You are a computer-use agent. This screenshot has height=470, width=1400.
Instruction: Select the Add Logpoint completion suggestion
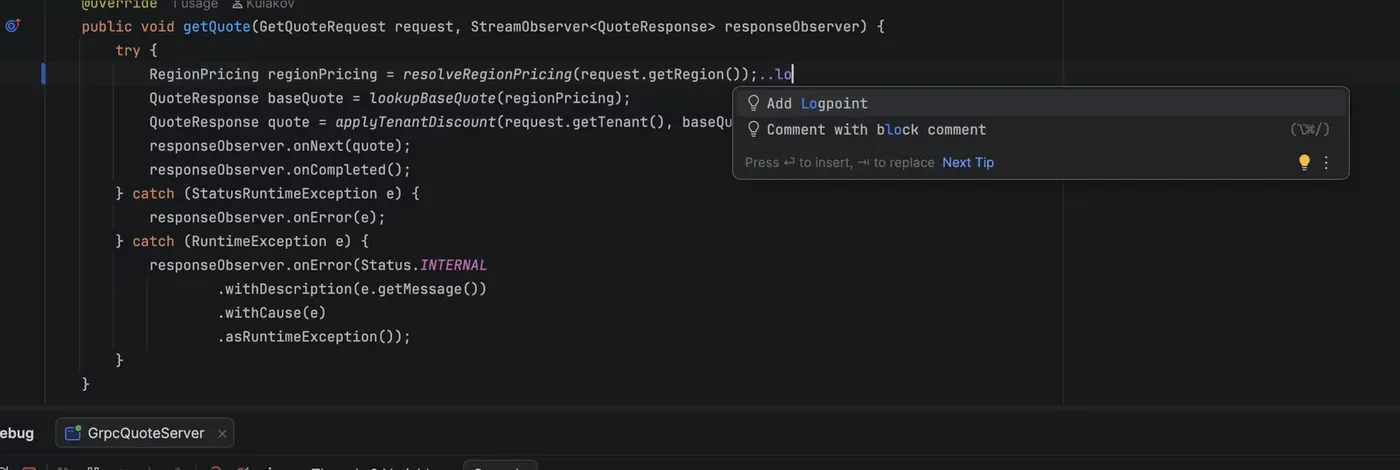1040,103
